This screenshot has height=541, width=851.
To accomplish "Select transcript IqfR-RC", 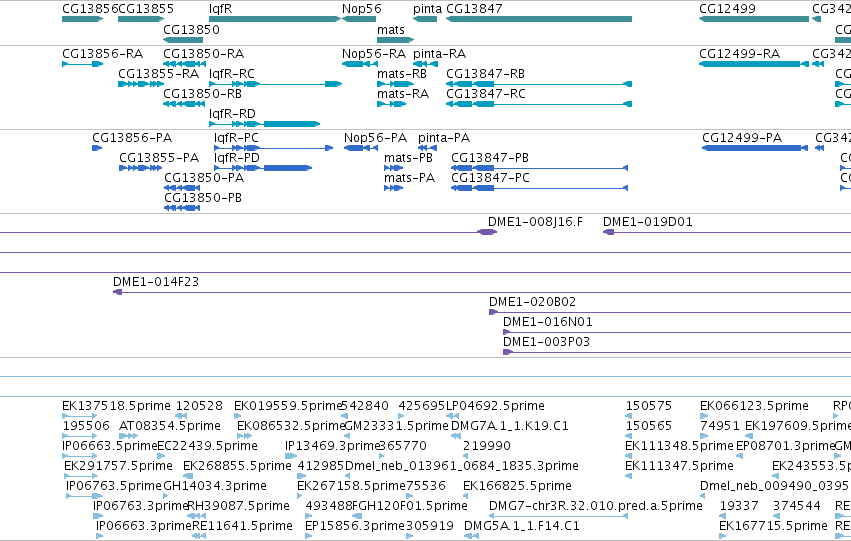I will (276, 84).
